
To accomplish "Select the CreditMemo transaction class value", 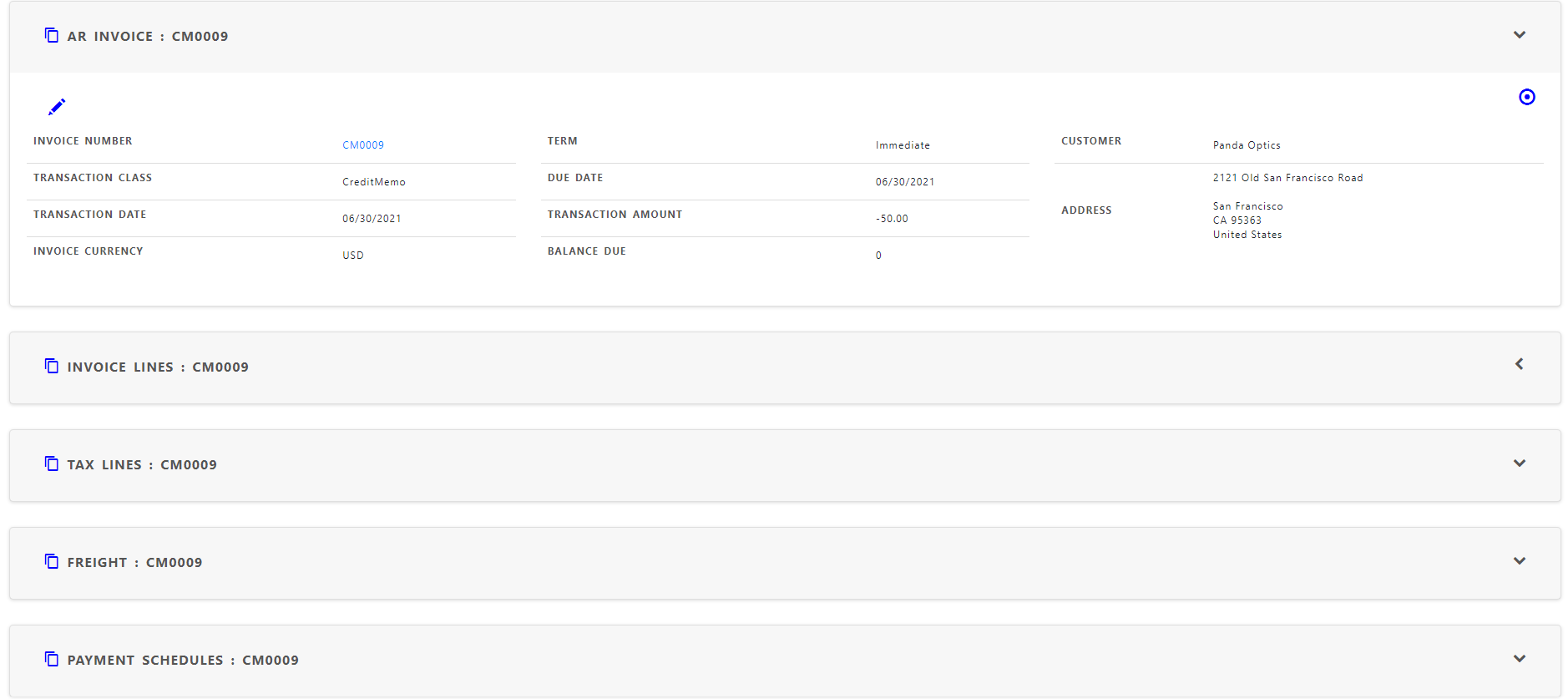I will click(374, 182).
